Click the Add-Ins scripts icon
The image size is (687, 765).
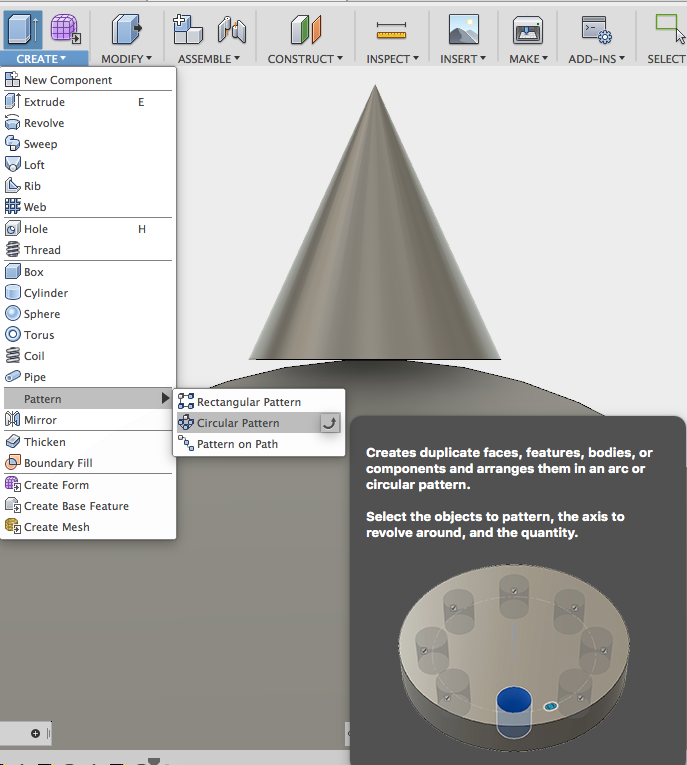(596, 29)
